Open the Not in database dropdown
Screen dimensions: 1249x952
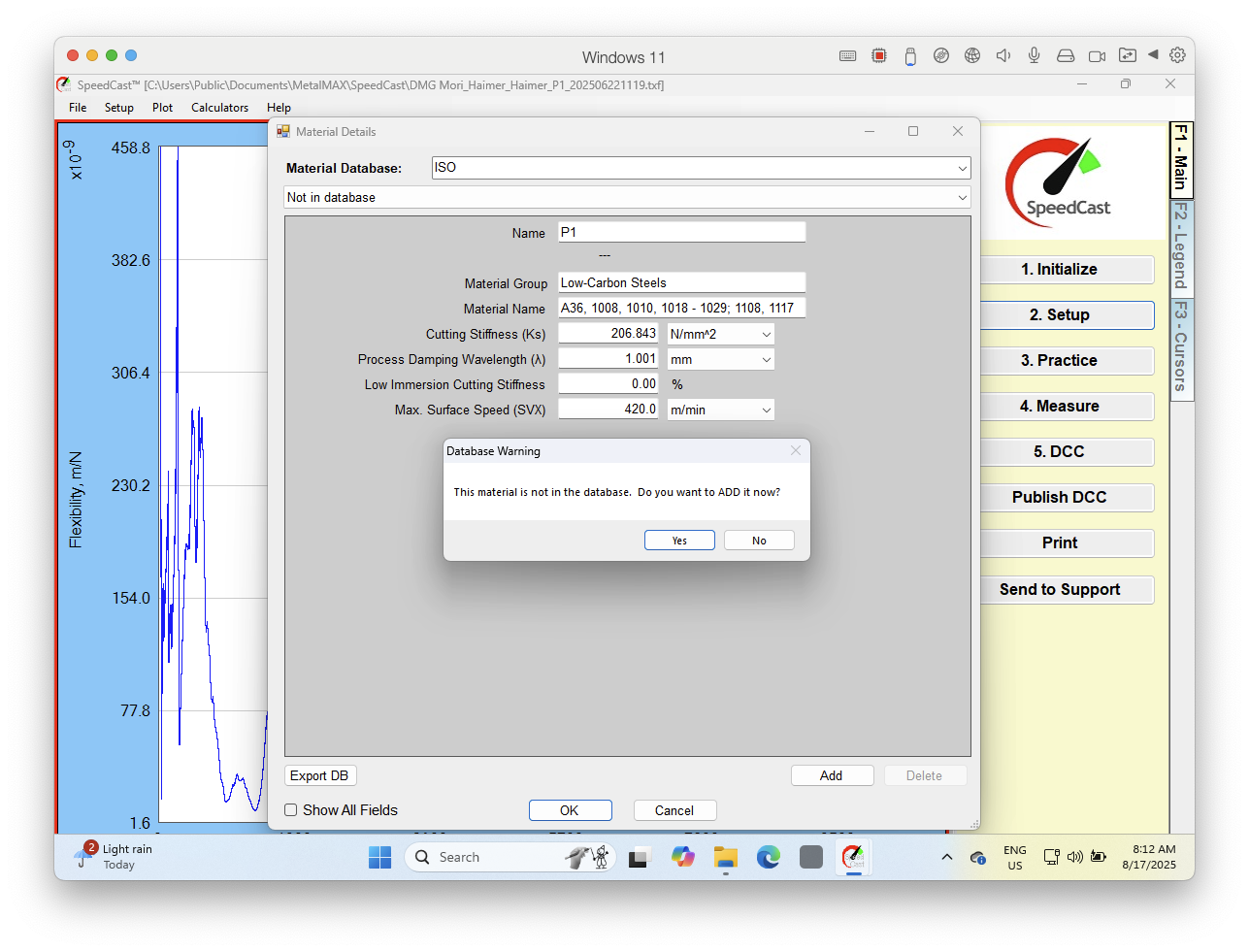pos(627,197)
